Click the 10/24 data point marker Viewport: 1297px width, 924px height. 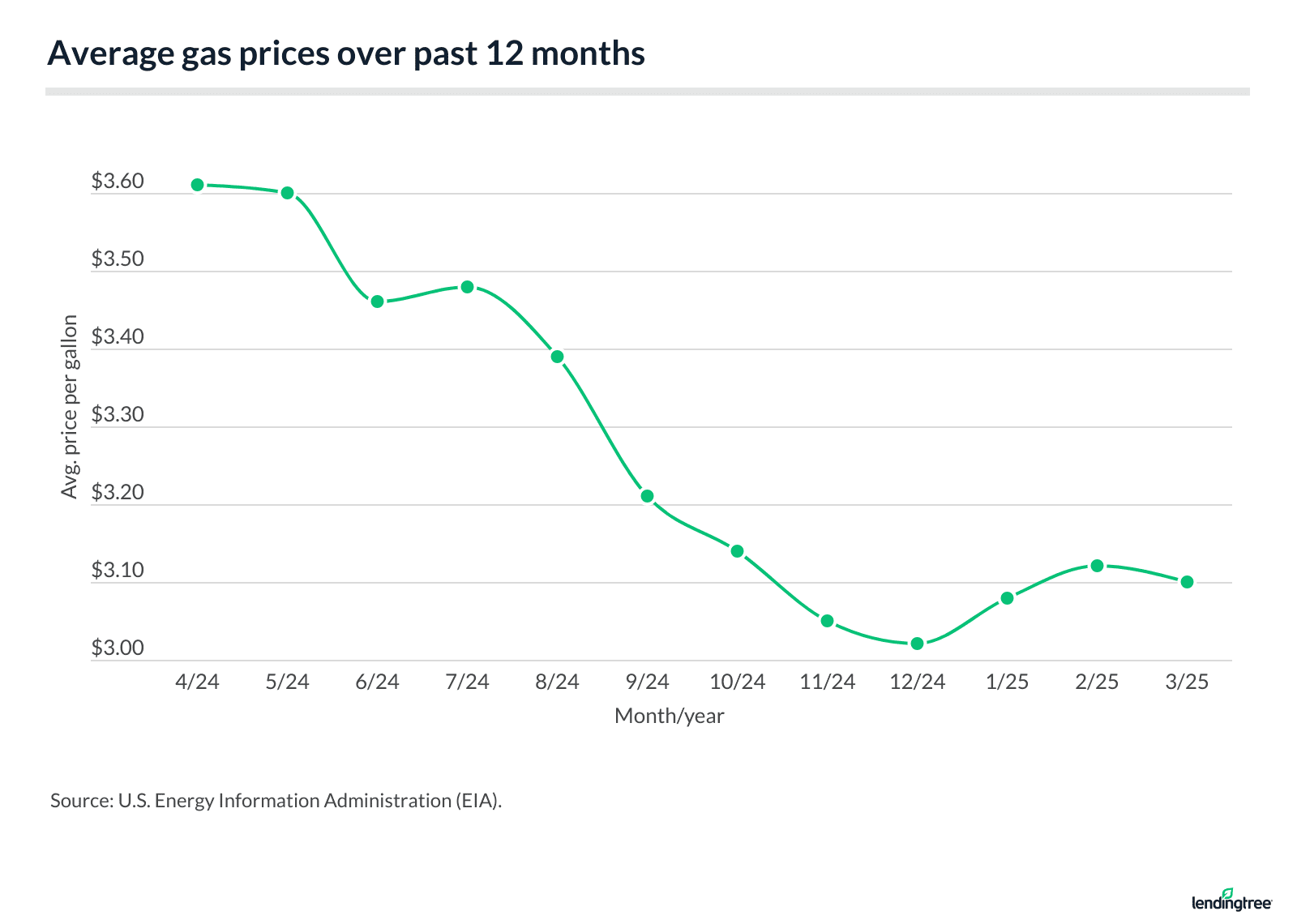[x=737, y=551]
